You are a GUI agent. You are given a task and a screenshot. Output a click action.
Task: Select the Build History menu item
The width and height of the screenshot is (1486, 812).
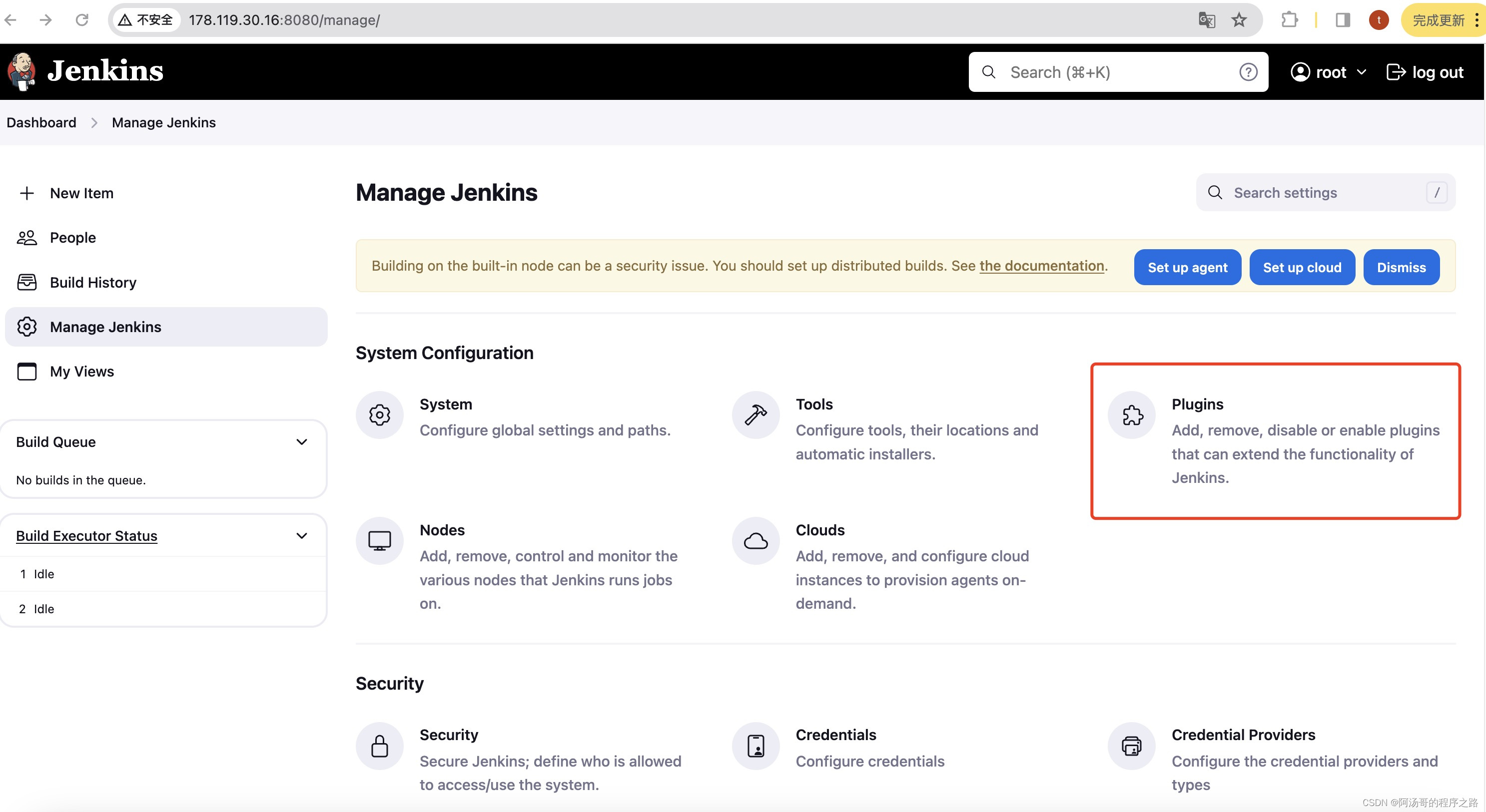tap(93, 282)
